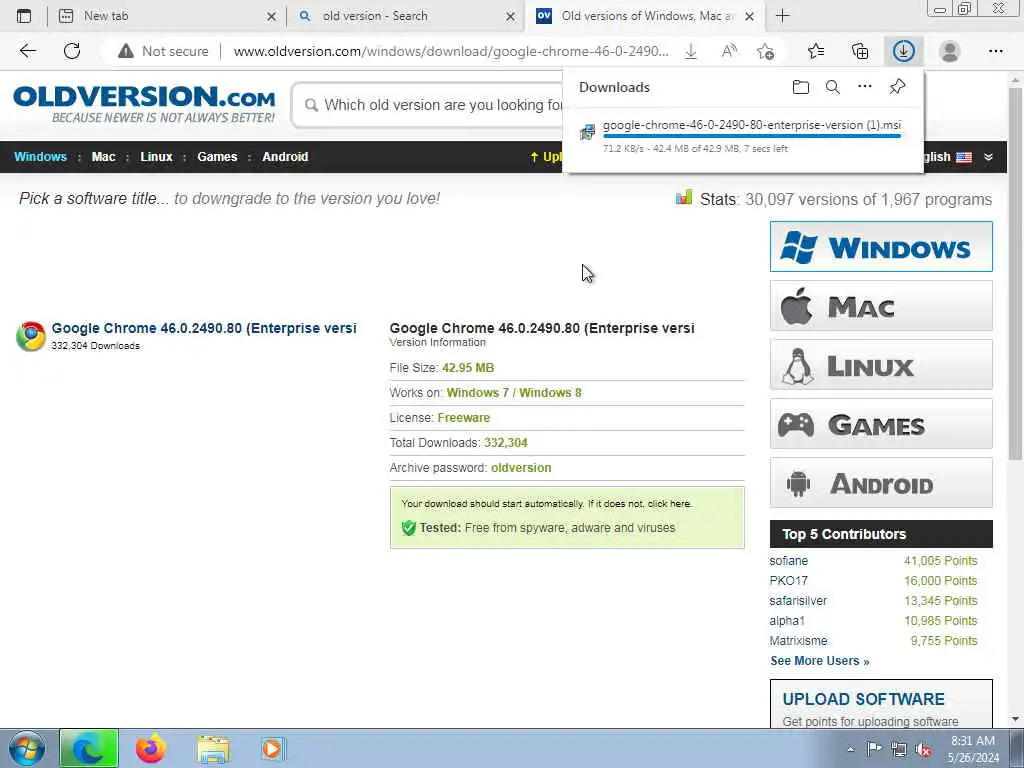Viewport: 1024px width, 768px height.
Task: Open downloads folder icon in Downloads panel
Action: 801,87
